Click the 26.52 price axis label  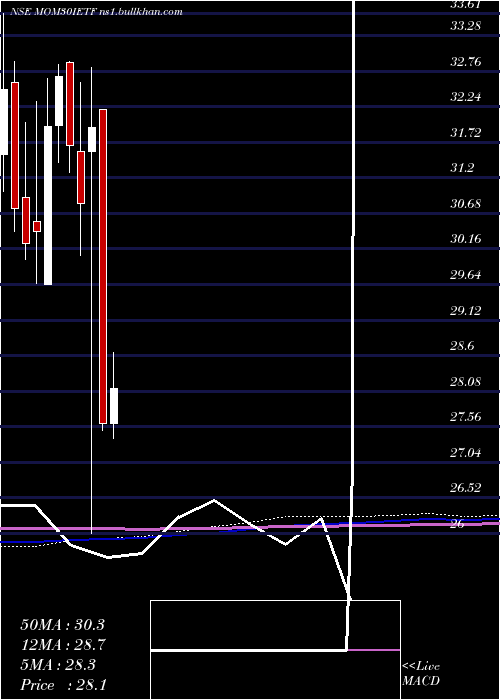[466, 488]
